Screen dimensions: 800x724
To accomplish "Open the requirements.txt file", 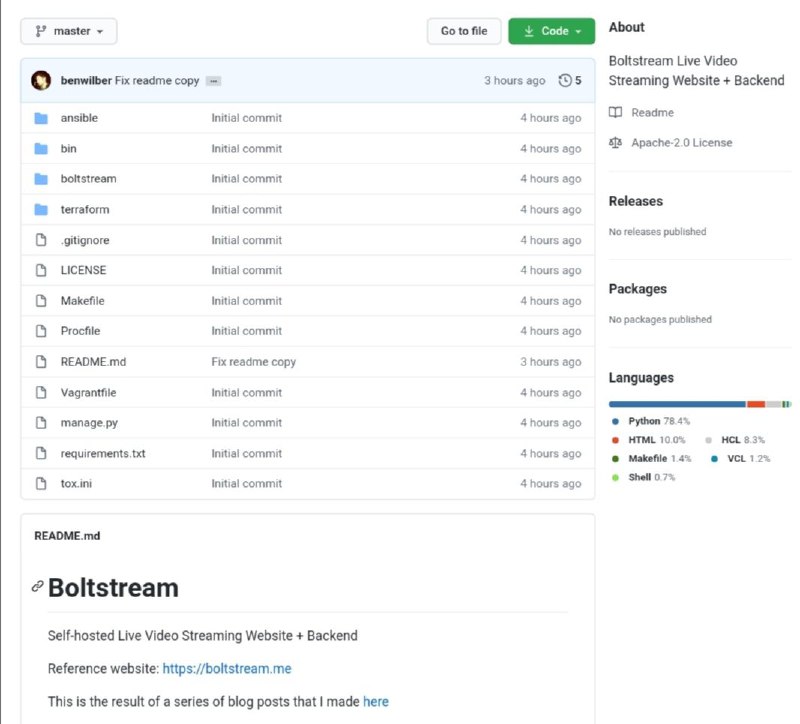I will [x=103, y=454].
